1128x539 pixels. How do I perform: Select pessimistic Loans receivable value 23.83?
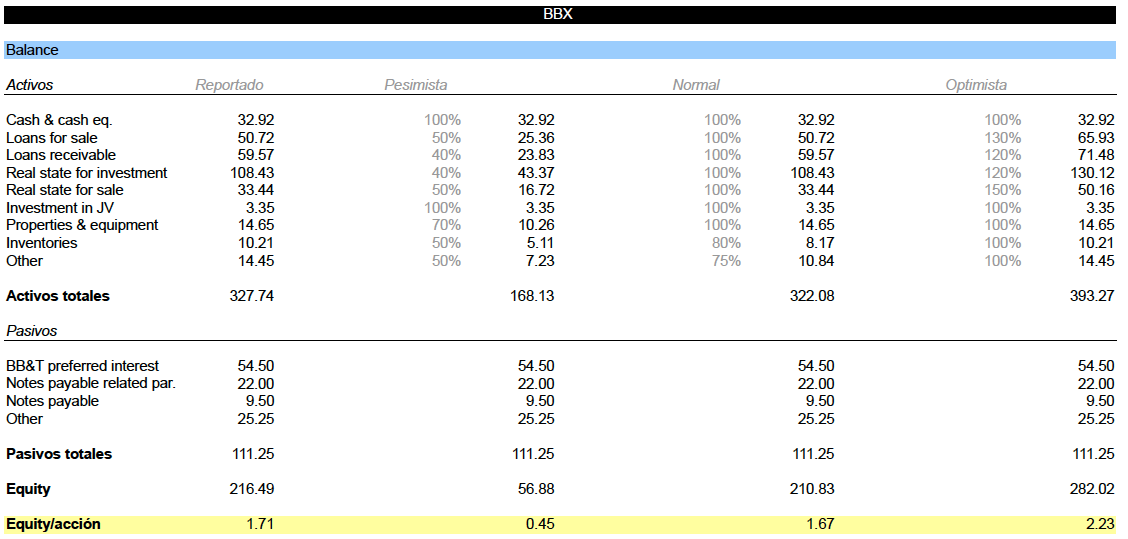pyautogui.click(x=536, y=155)
